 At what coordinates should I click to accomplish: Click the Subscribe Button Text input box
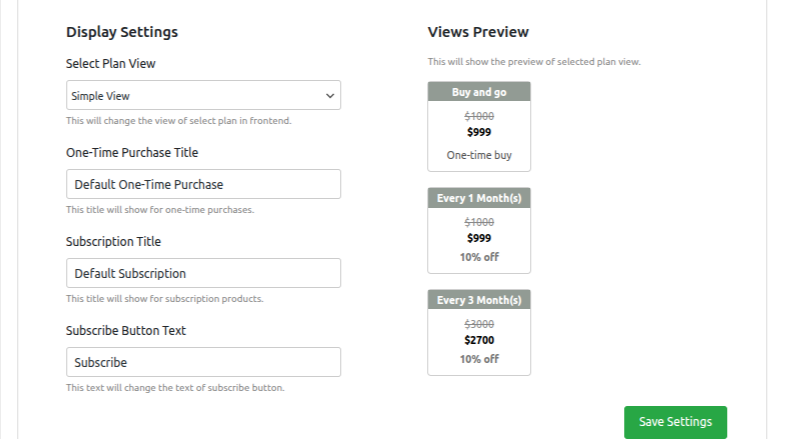coord(203,362)
